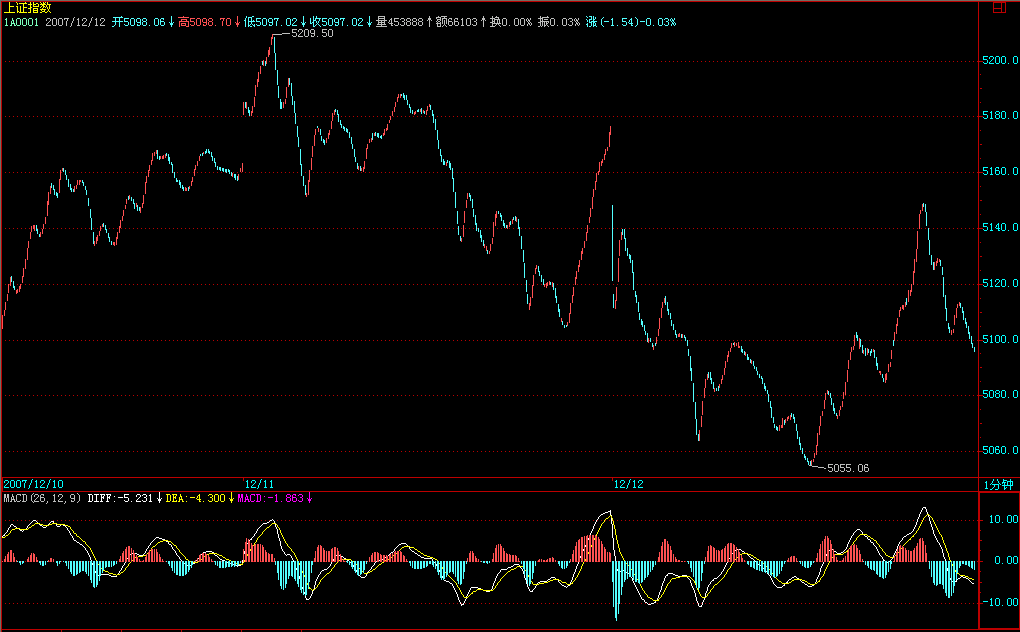Click the 量453888 volume field

(x=403, y=21)
